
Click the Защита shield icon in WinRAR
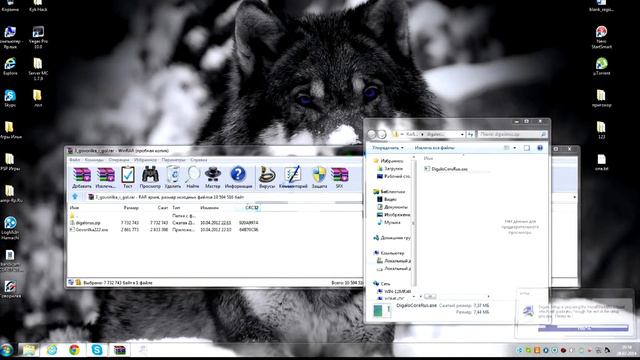(319, 178)
